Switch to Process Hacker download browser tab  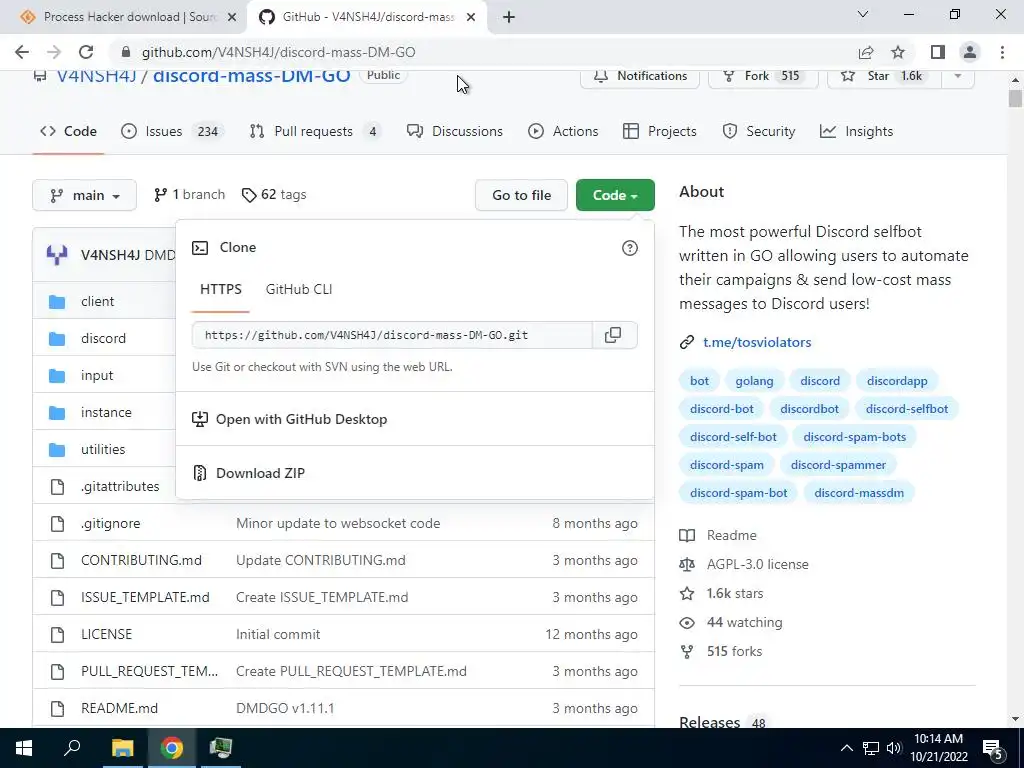pos(122,17)
